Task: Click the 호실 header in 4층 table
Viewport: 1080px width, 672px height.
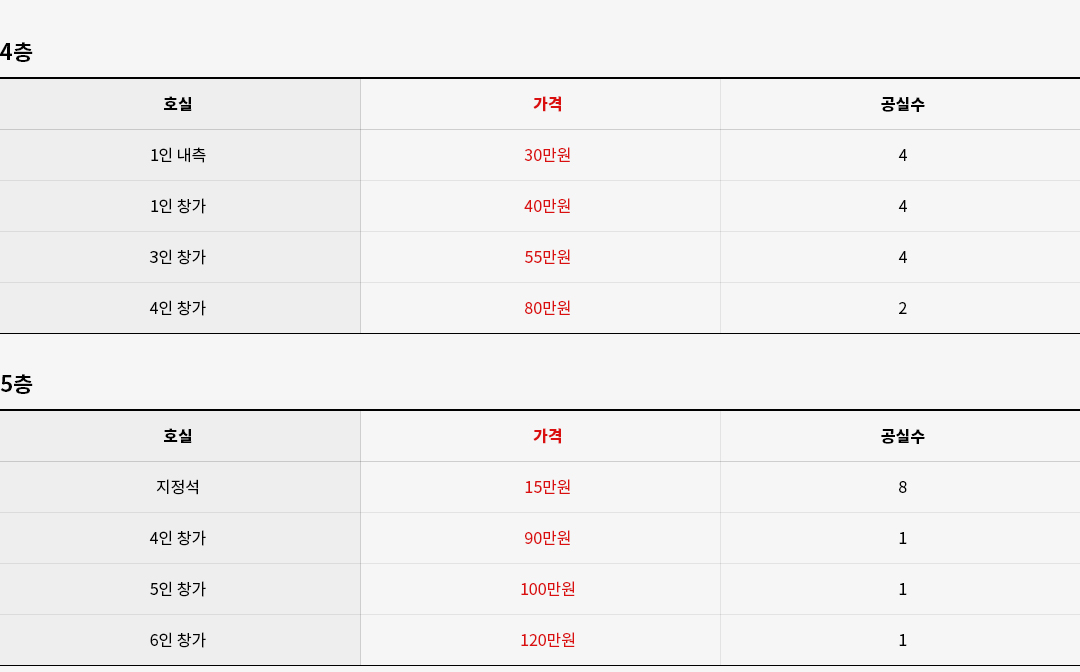Action: pyautogui.click(x=178, y=104)
